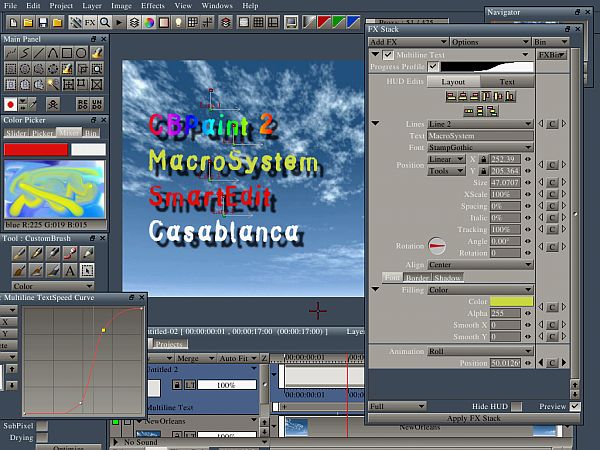Open the Font dropdown showing StampGothic
The image size is (600, 450).
(x=480, y=147)
